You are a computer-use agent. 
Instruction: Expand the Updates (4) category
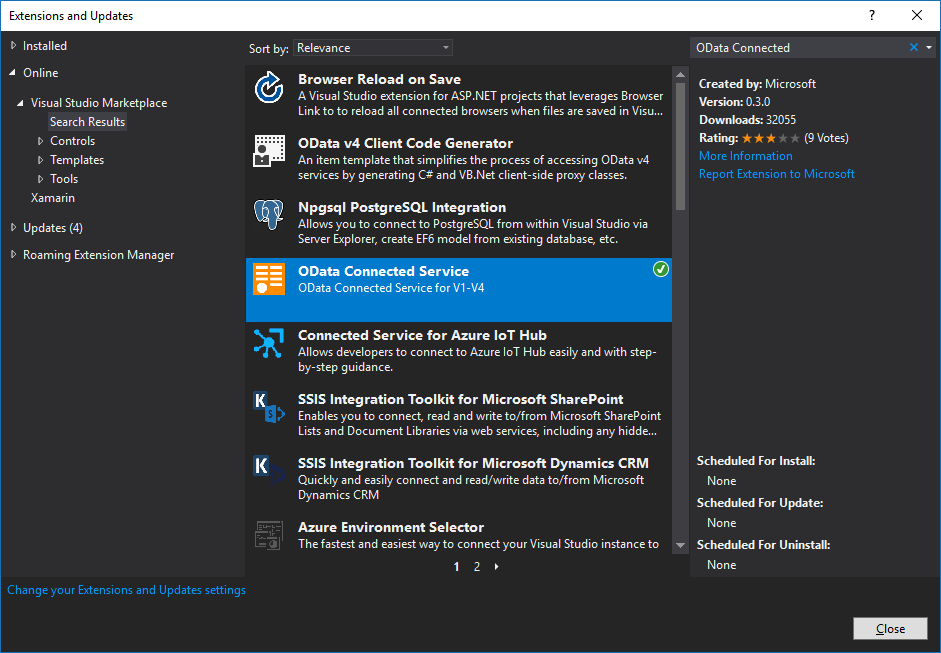[x=13, y=227]
